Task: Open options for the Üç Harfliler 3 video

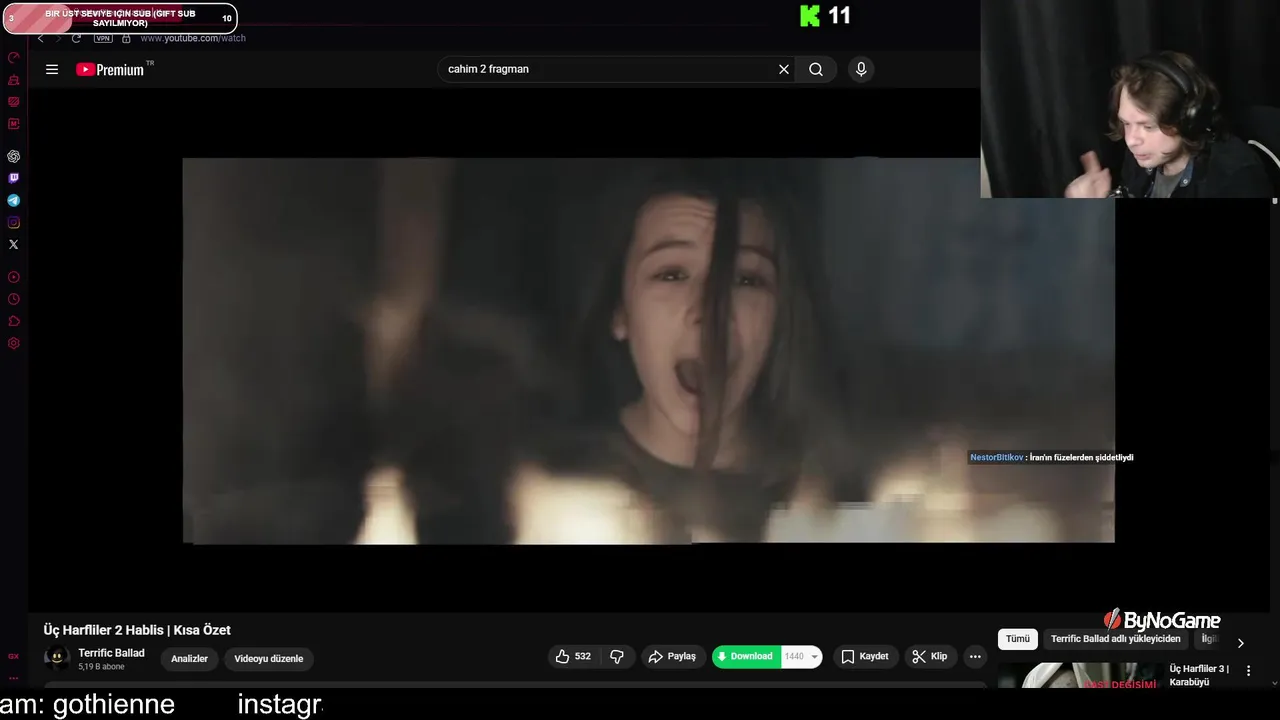Action: click(x=1248, y=671)
